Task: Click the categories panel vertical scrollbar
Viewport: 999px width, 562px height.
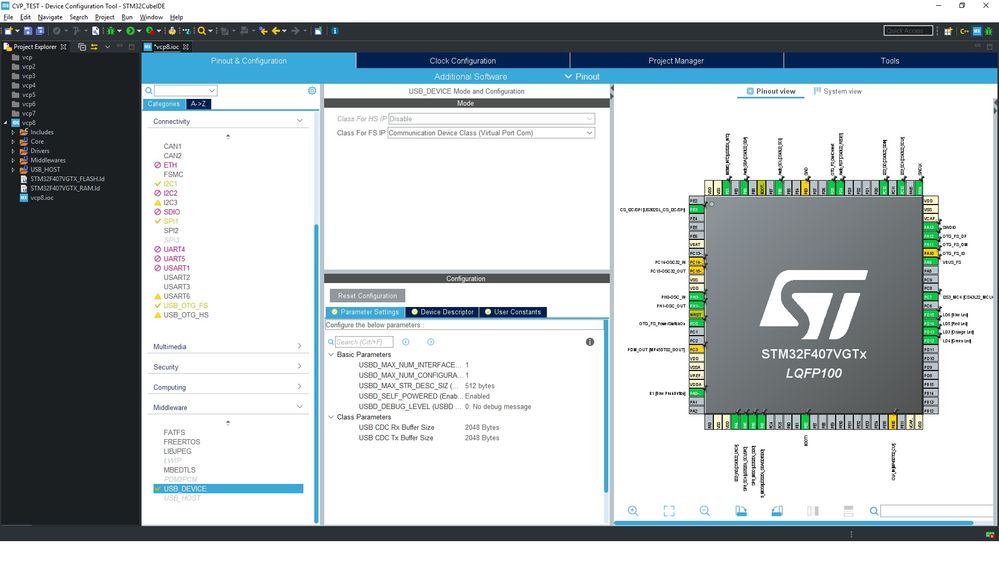Action: click(316, 373)
